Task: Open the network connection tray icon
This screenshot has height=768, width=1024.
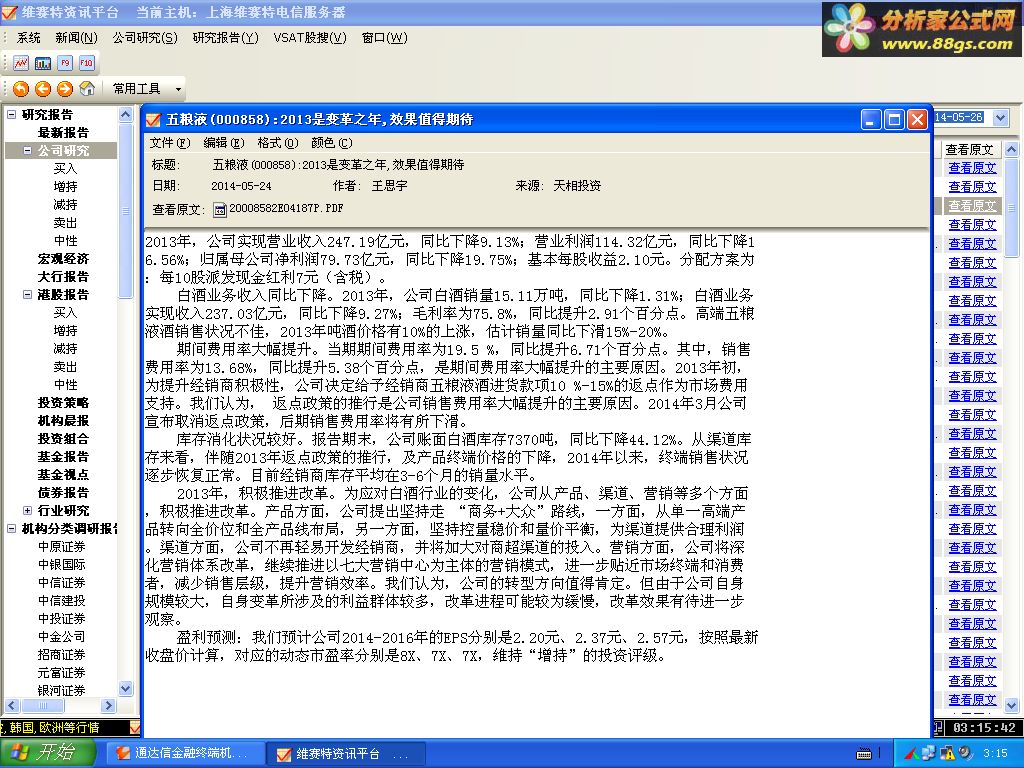Action: click(929, 753)
